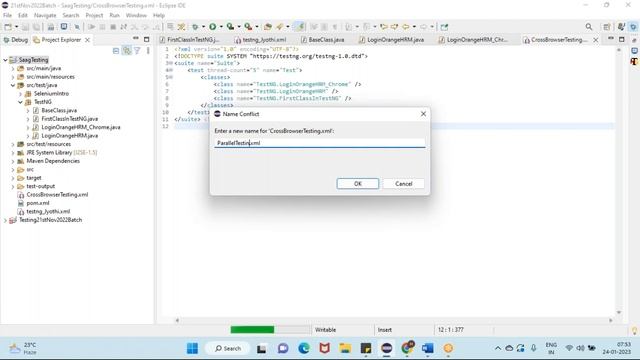Screen dimensions: 640x360
Task: Open the Edit menu
Action: click(22, 15)
